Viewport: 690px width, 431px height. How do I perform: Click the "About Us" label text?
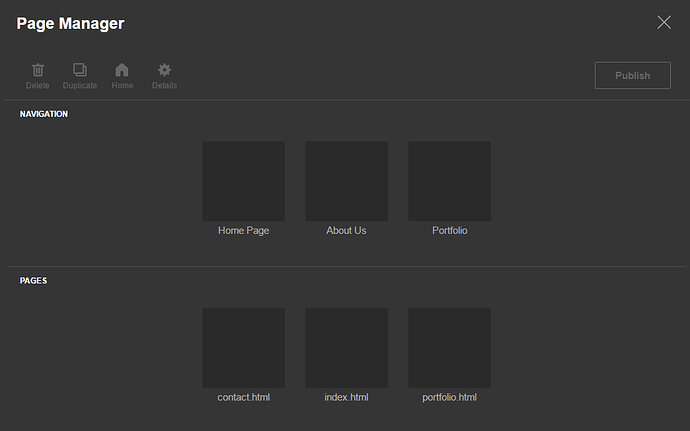[346, 231]
